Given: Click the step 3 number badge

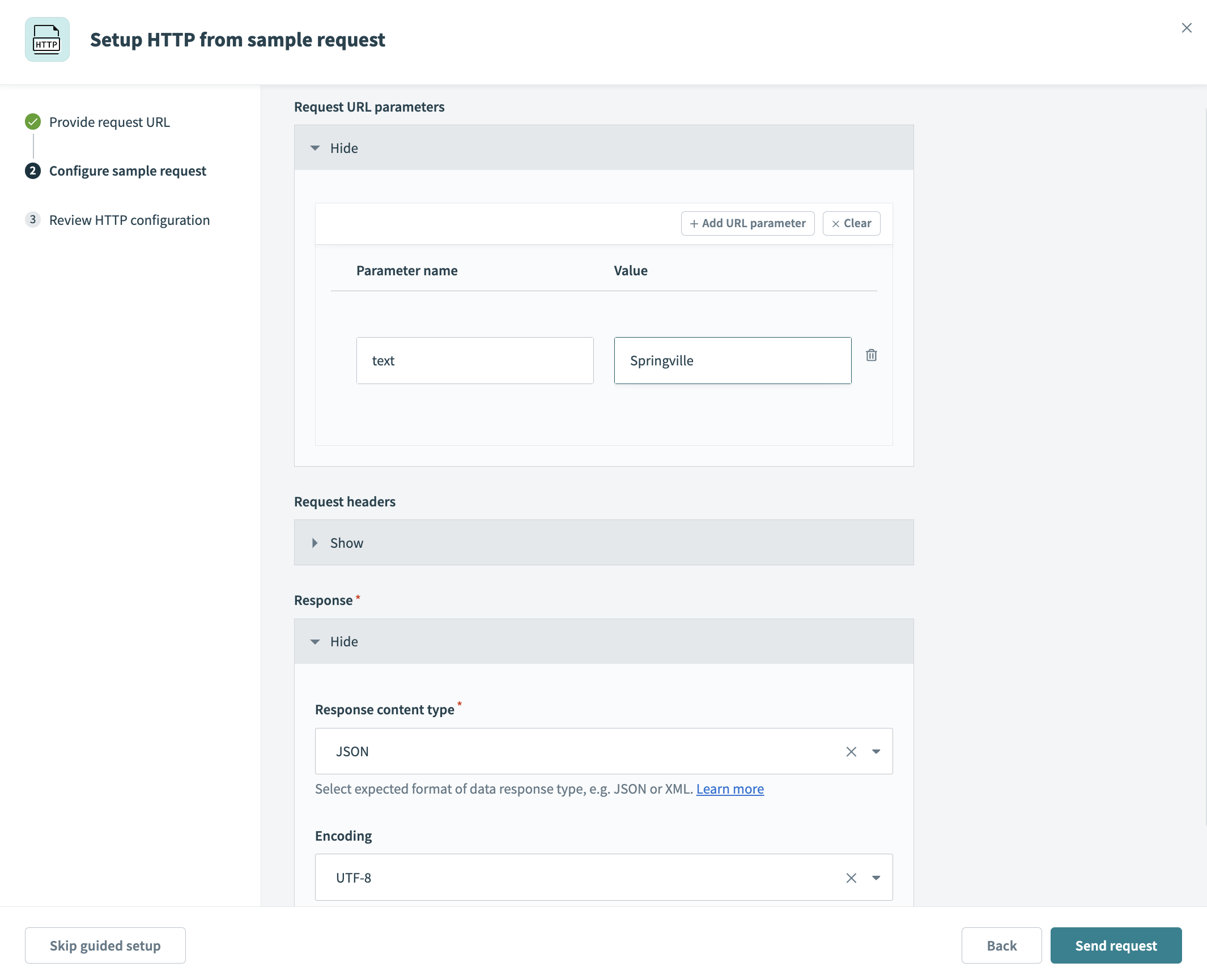Looking at the screenshot, I should click(33, 220).
